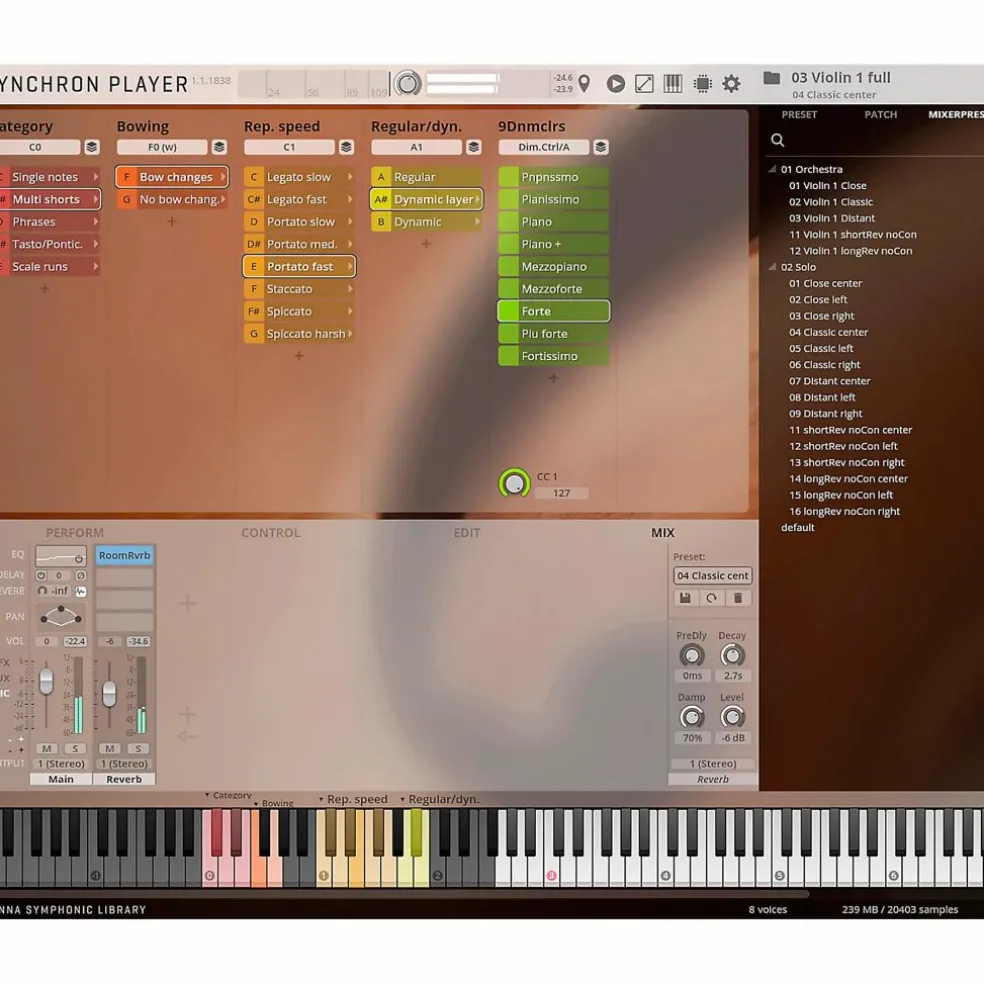Click the green CC 1 knob
The image size is (984, 984).
pyautogui.click(x=514, y=484)
